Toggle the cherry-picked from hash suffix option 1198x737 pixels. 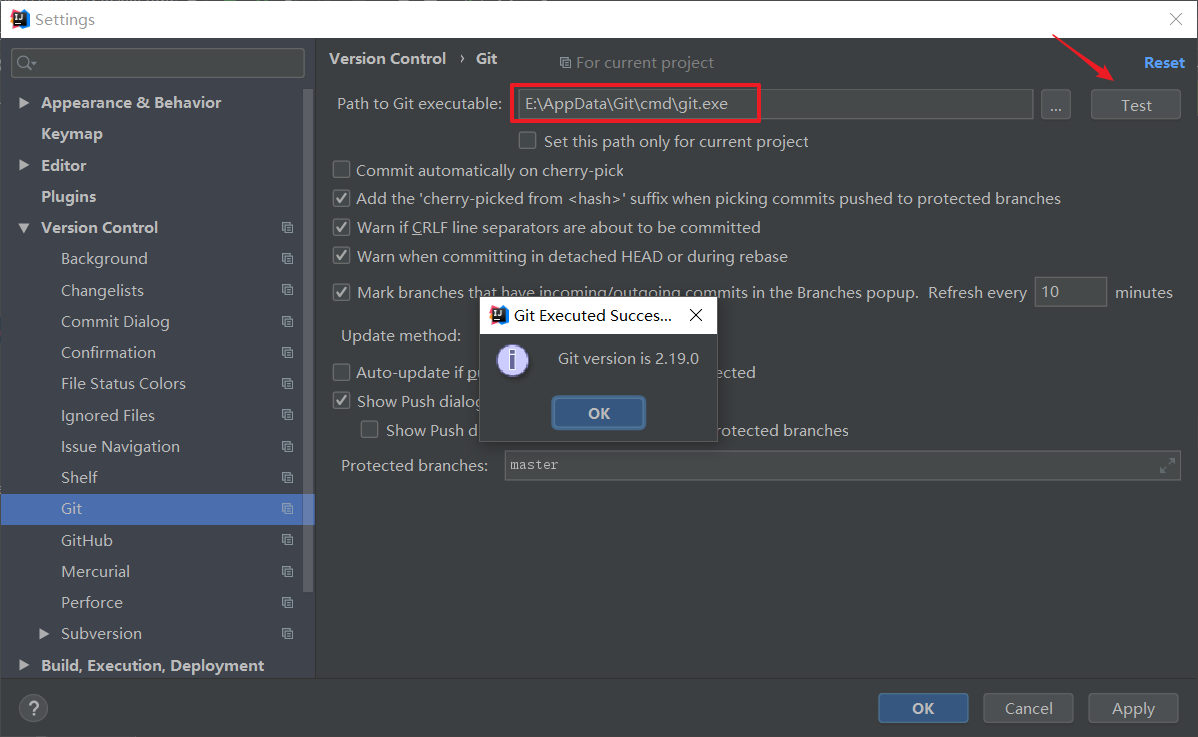tap(342, 199)
